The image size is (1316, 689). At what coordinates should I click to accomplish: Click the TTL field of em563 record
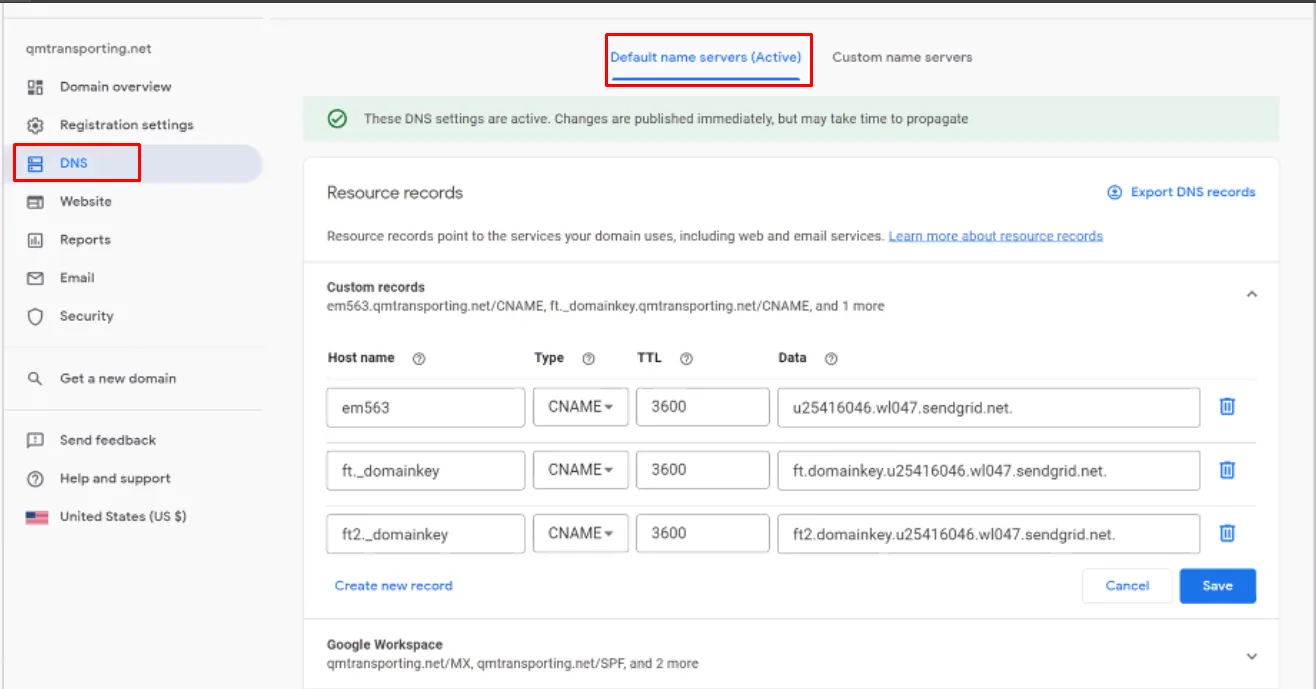pyautogui.click(x=702, y=407)
